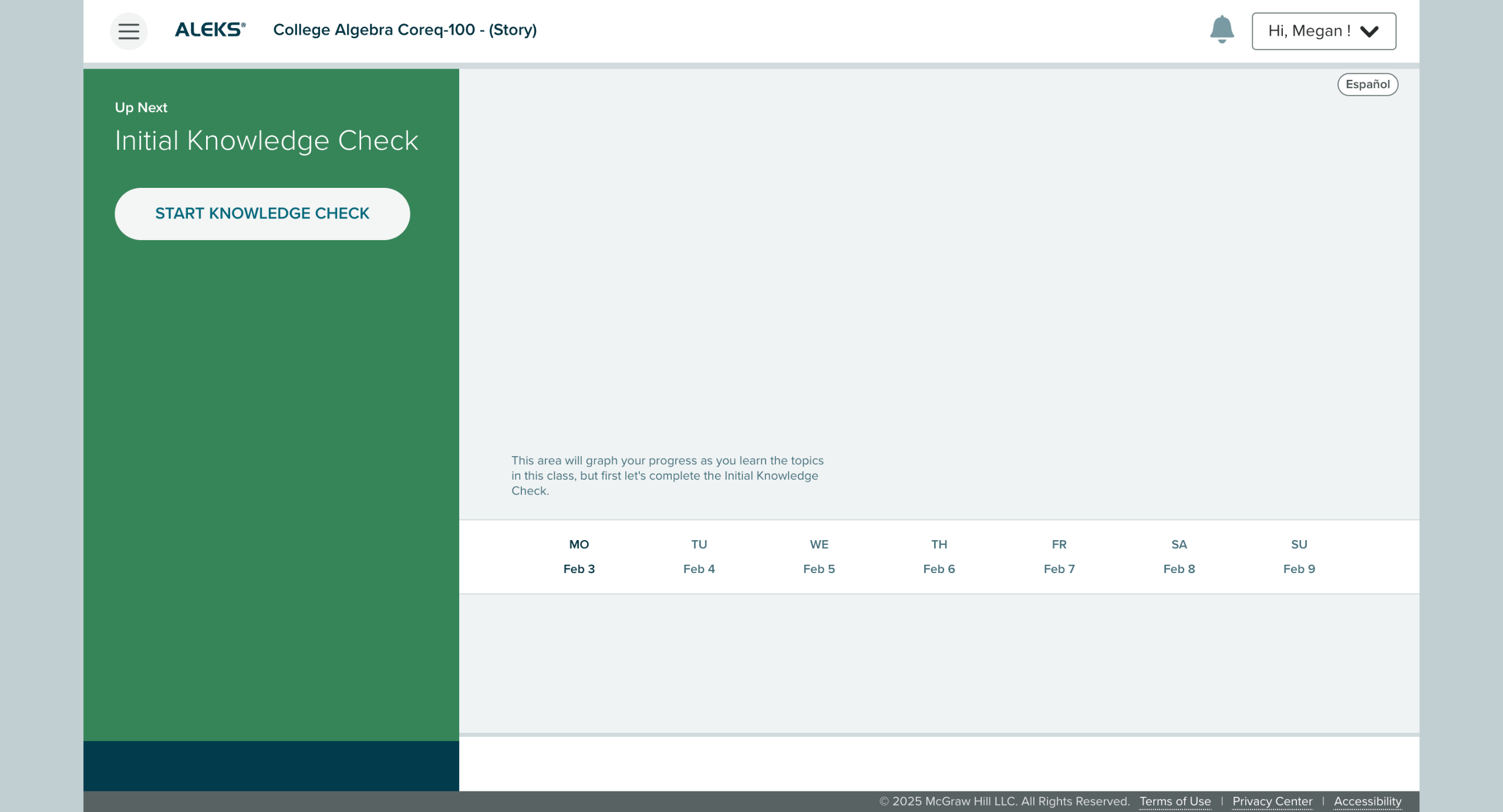This screenshot has height=812, width=1503.
Task: Select Sunday Feb 9 in the calendar
Action: click(x=1299, y=557)
